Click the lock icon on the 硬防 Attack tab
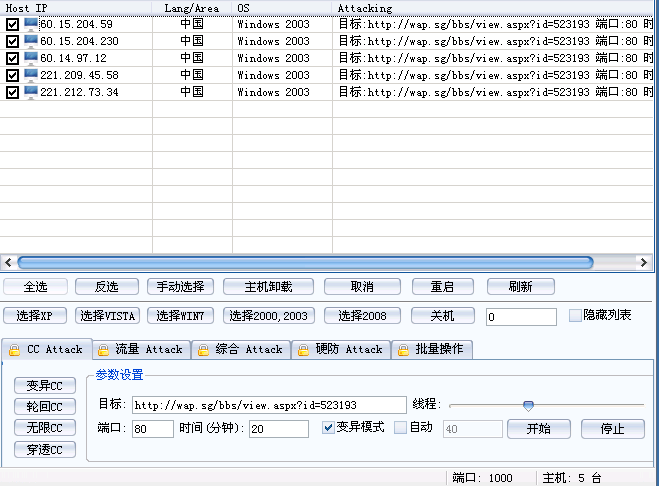 click(303, 350)
